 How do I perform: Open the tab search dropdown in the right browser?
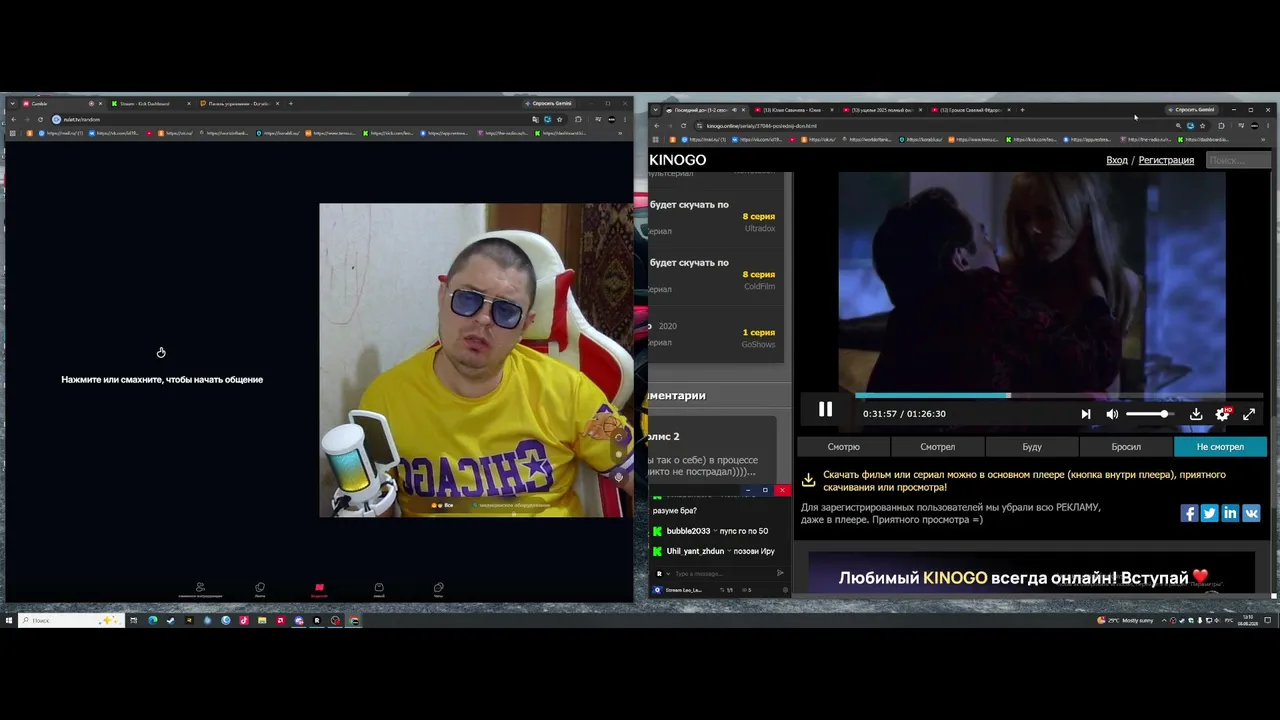coord(655,110)
